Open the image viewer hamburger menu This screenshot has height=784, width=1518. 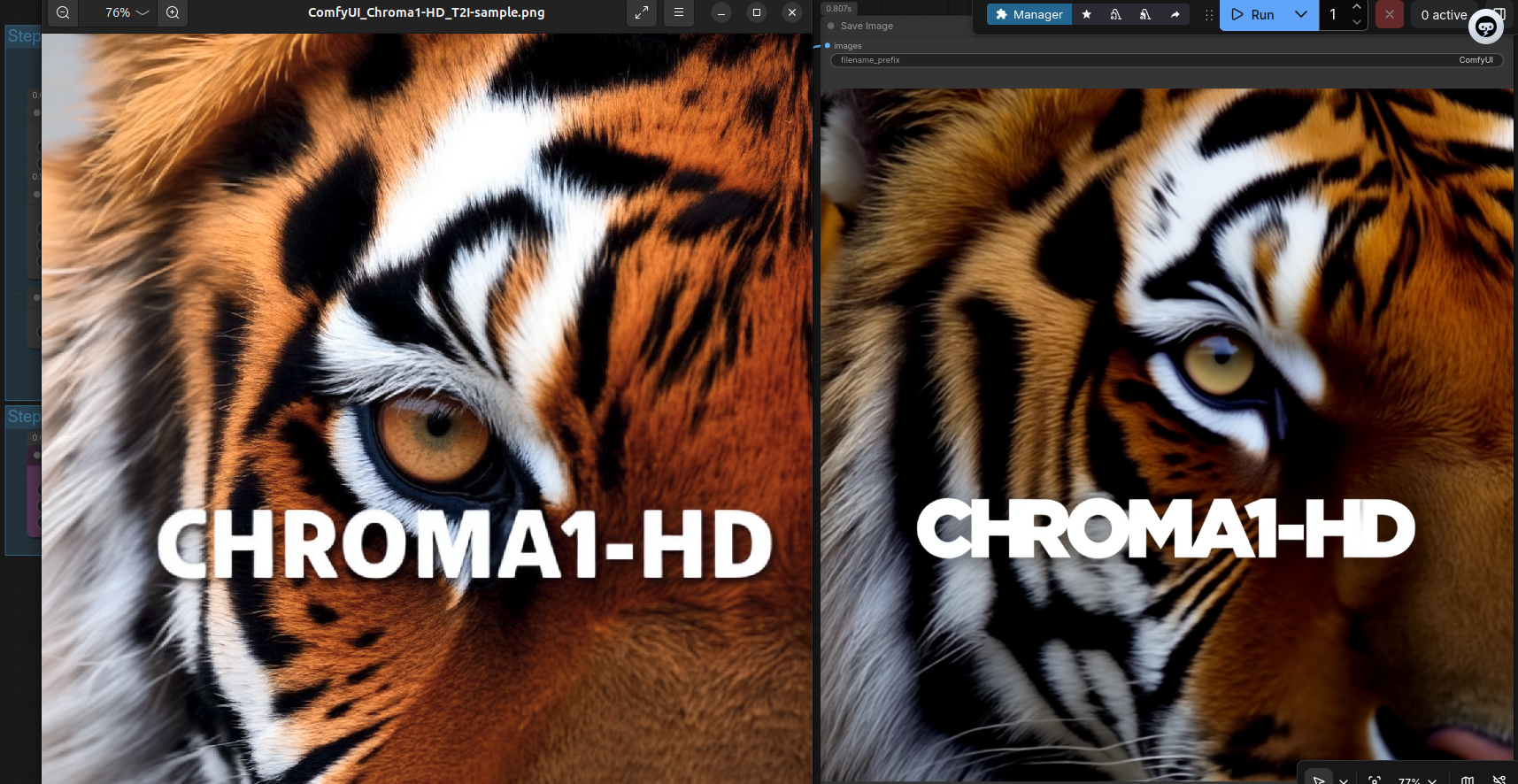[679, 12]
